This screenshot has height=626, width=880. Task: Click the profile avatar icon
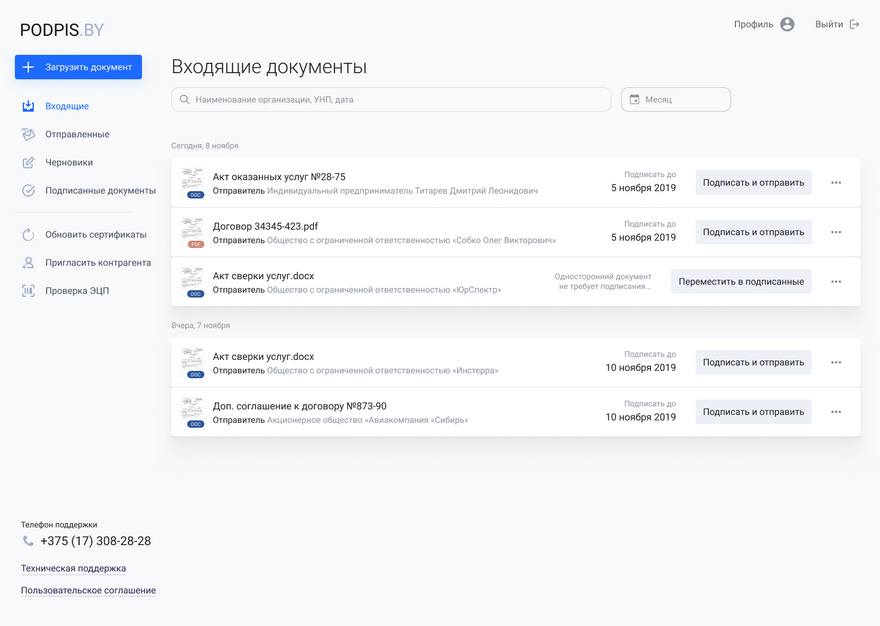tap(787, 25)
